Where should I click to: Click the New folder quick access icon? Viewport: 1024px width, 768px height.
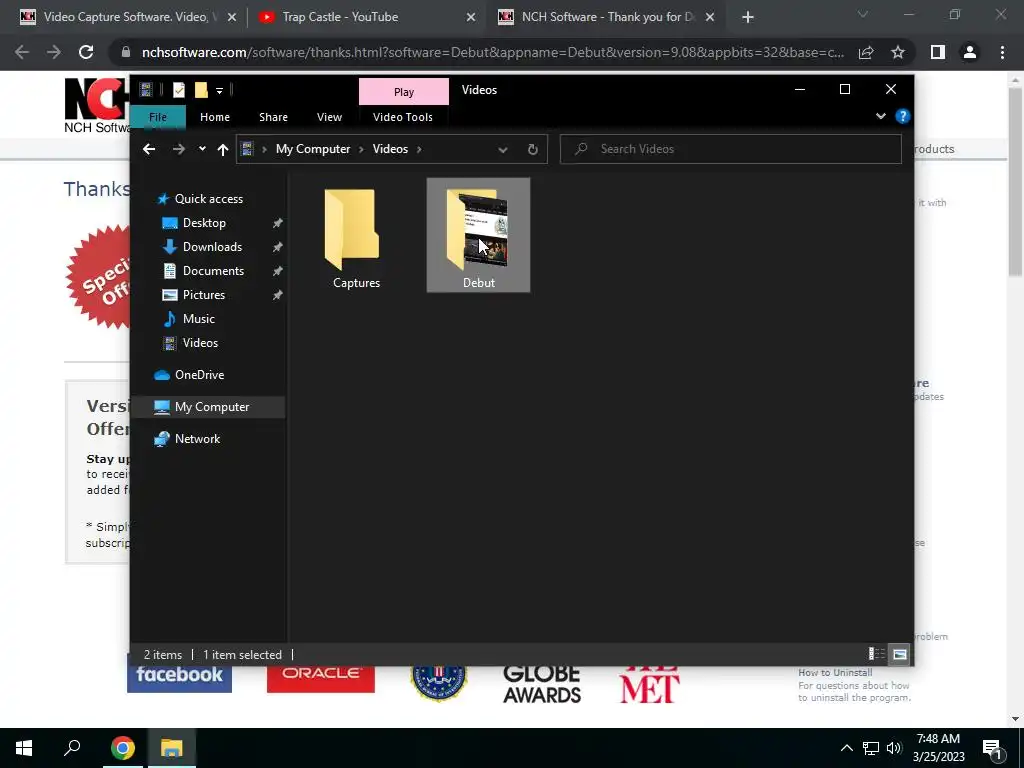coord(201,90)
